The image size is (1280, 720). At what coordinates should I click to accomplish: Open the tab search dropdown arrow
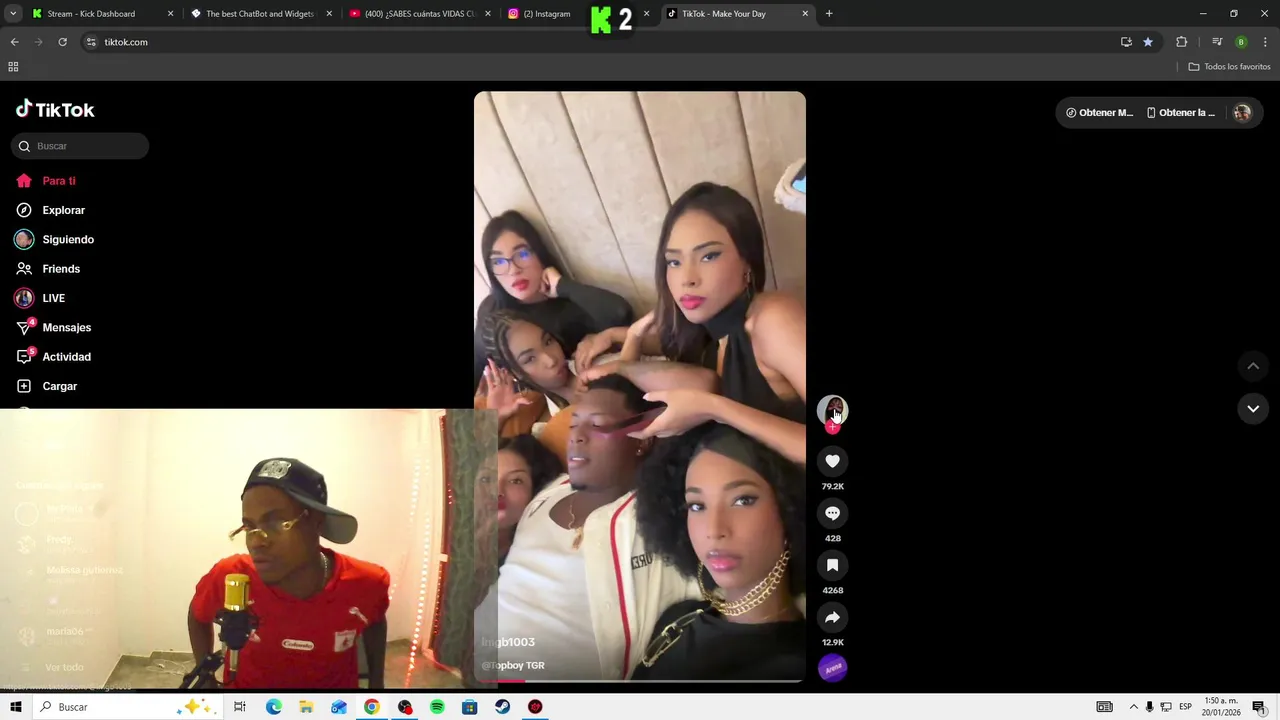pyautogui.click(x=13, y=14)
